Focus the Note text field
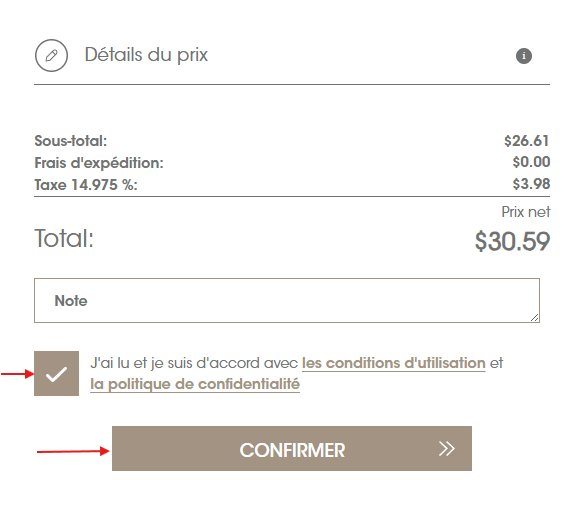Viewport: 580px width, 517px height. [x=287, y=301]
